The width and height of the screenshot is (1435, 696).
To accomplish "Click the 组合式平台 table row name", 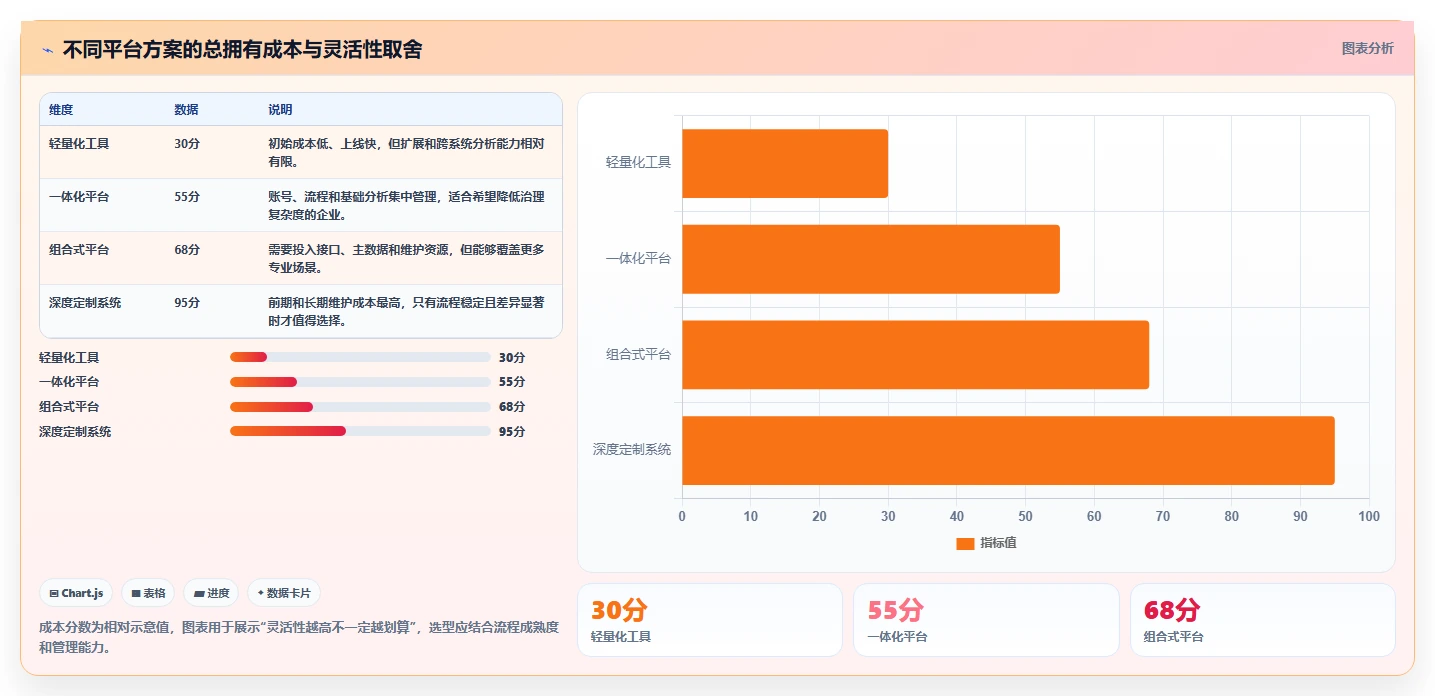I will click(x=79, y=249).
